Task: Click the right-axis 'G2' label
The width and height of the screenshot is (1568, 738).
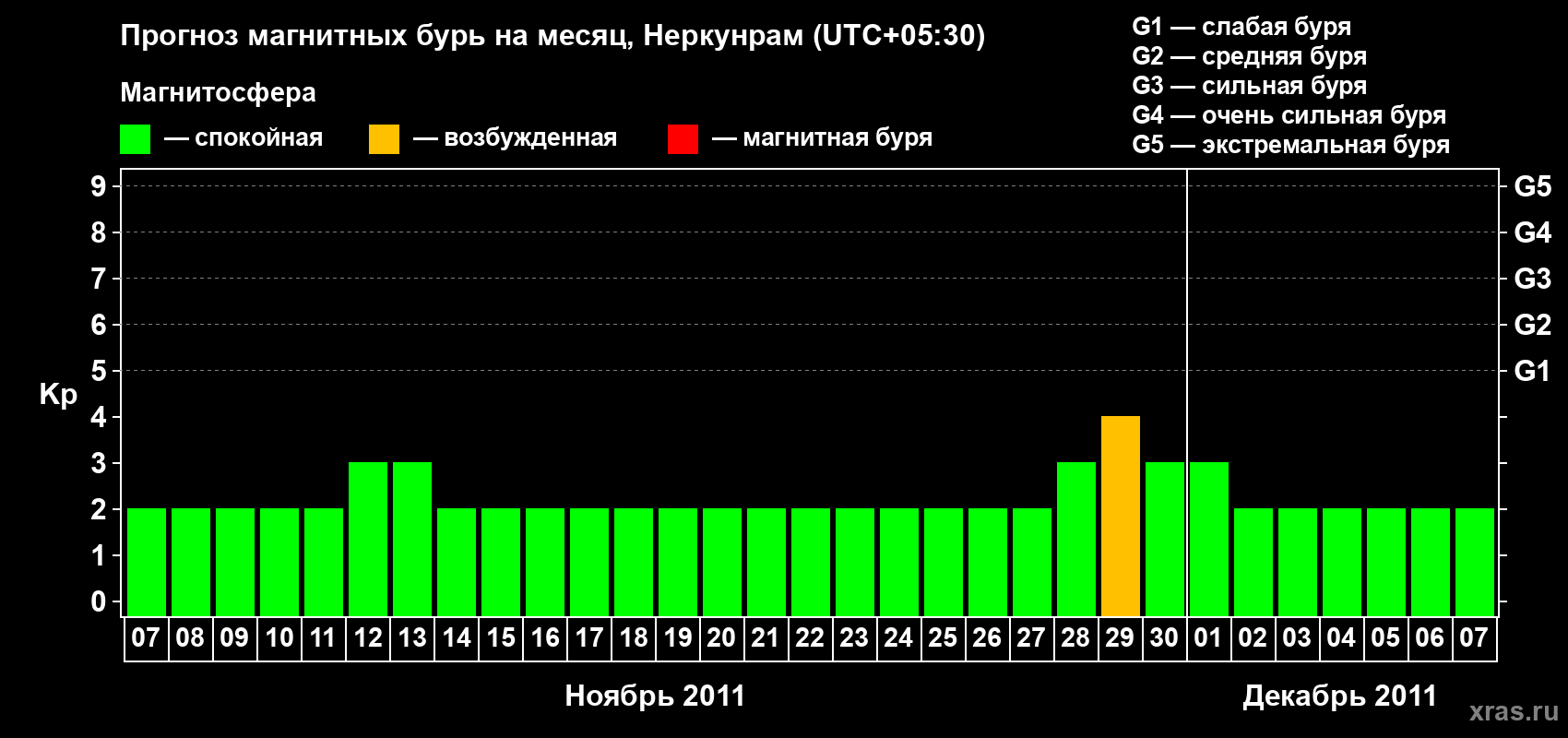Action: pyautogui.click(x=1532, y=325)
